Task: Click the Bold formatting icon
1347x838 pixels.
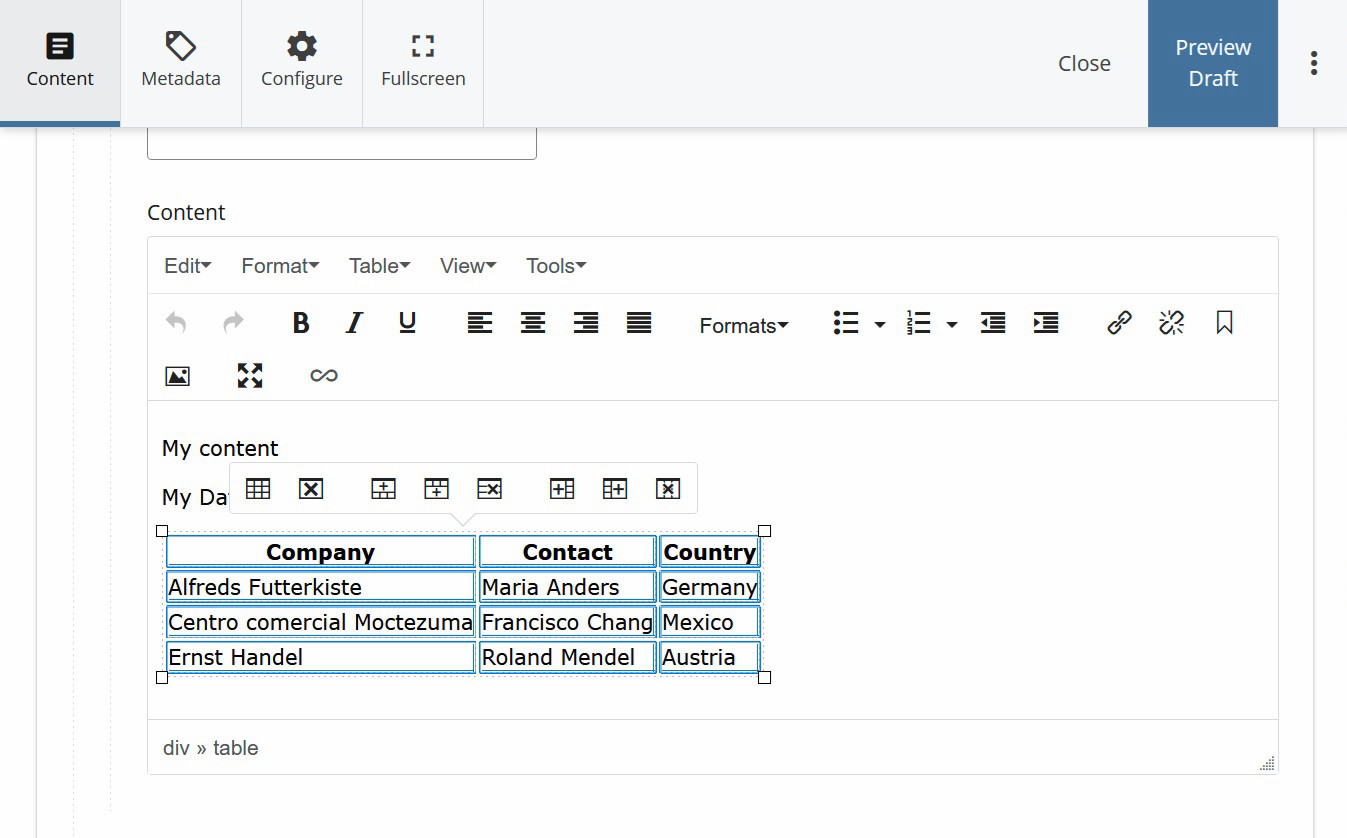Action: 300,323
